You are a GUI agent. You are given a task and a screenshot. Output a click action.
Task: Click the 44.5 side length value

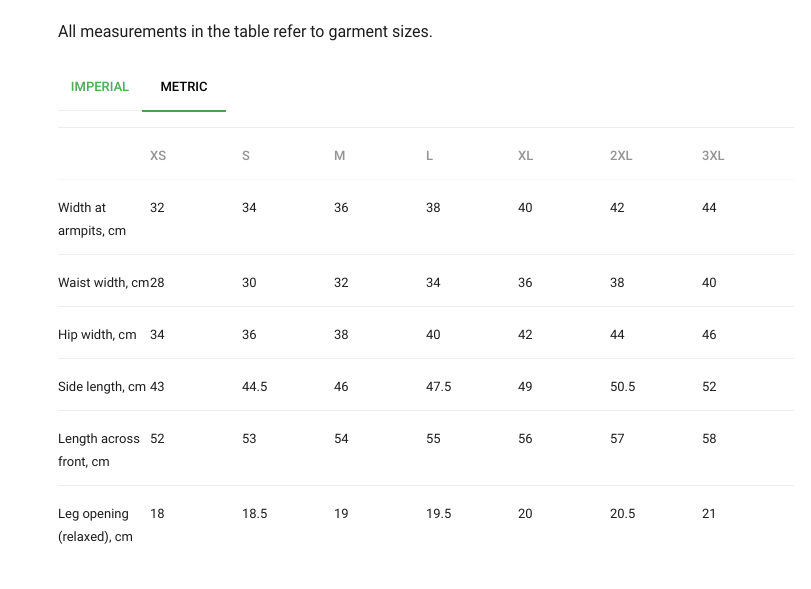click(255, 387)
